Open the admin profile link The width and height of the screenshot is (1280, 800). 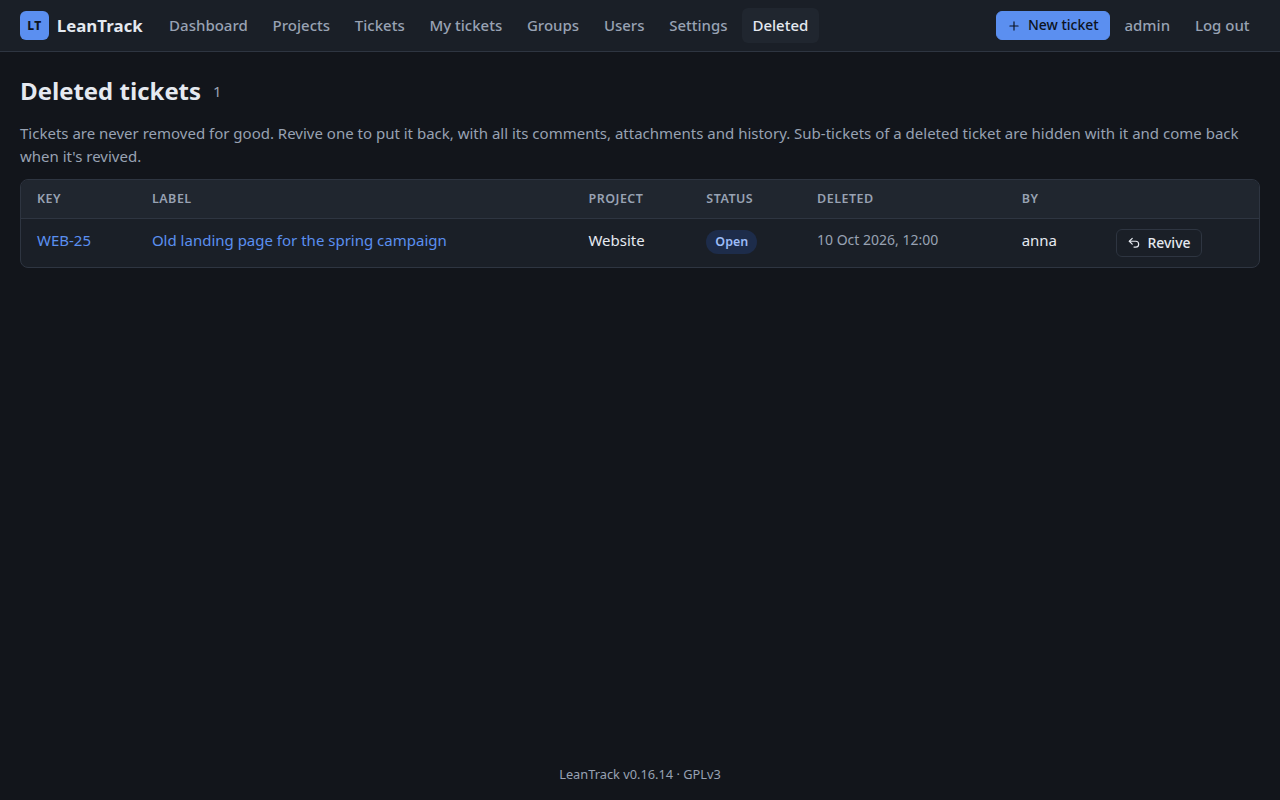1147,26
